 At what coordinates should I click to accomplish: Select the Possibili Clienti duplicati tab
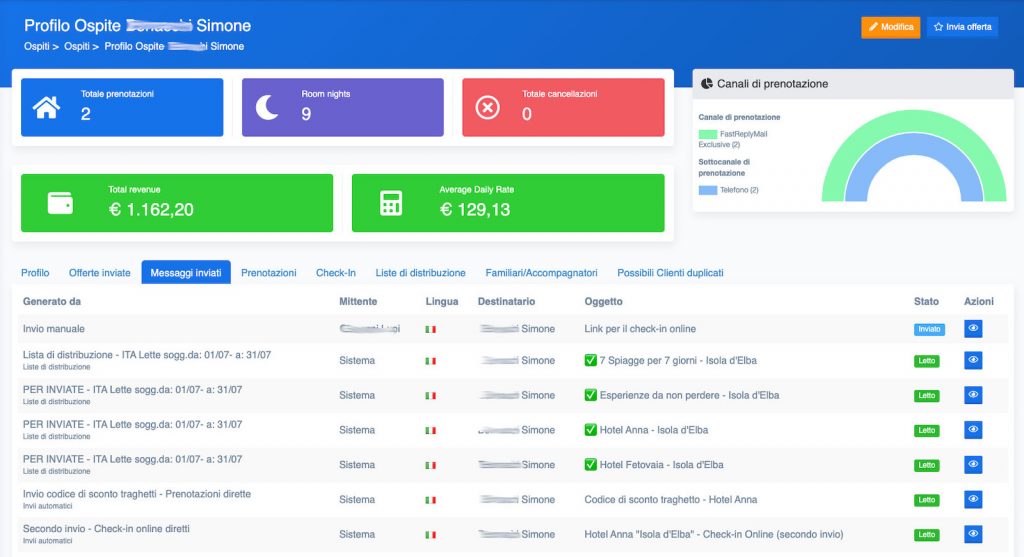(x=670, y=273)
